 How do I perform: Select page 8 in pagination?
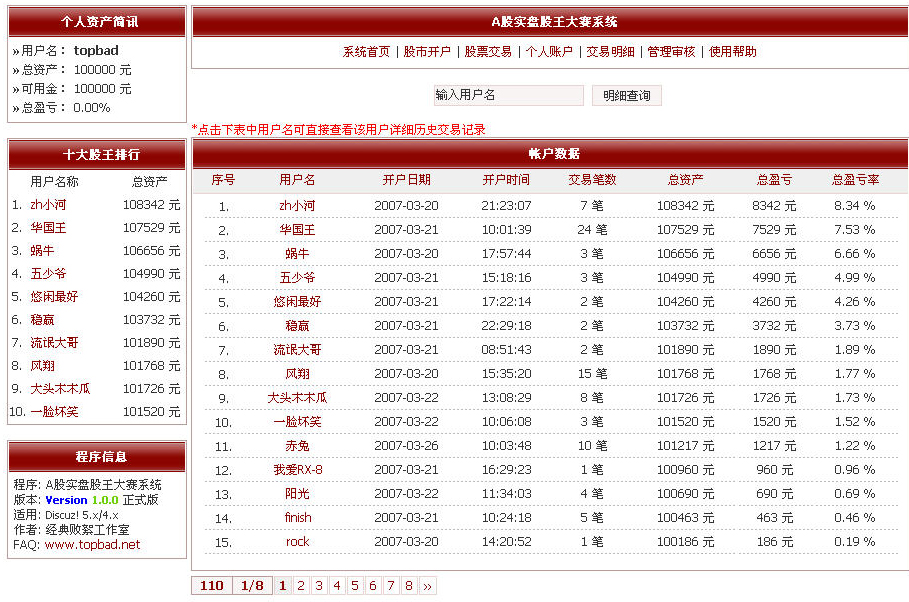407,585
